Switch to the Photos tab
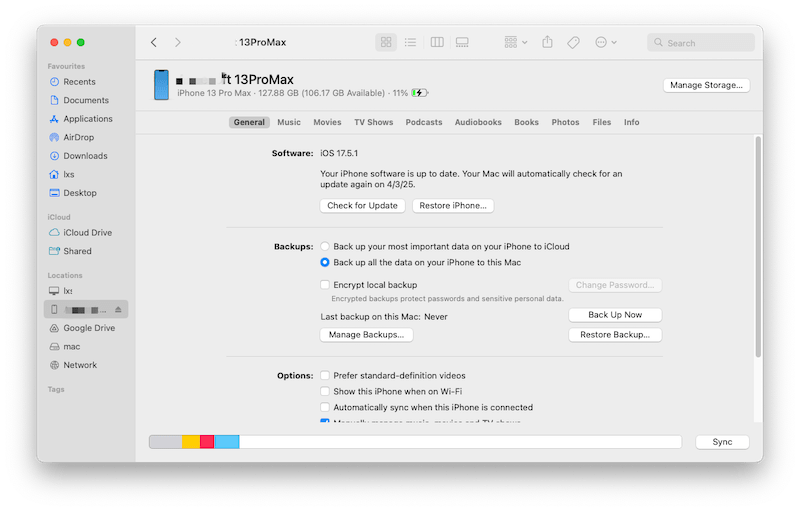 565,123
